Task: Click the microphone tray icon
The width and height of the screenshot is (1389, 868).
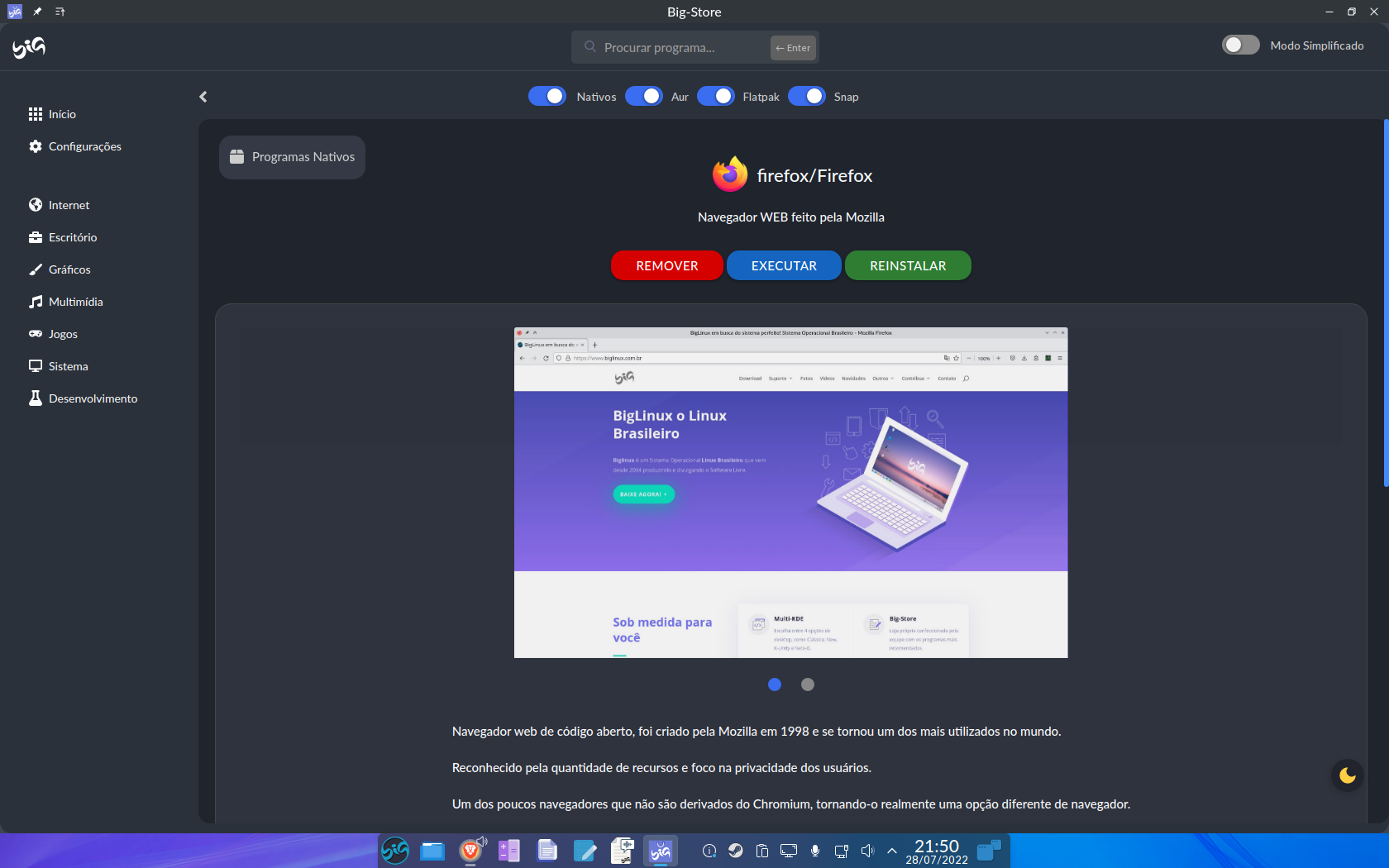Action: coord(815,851)
